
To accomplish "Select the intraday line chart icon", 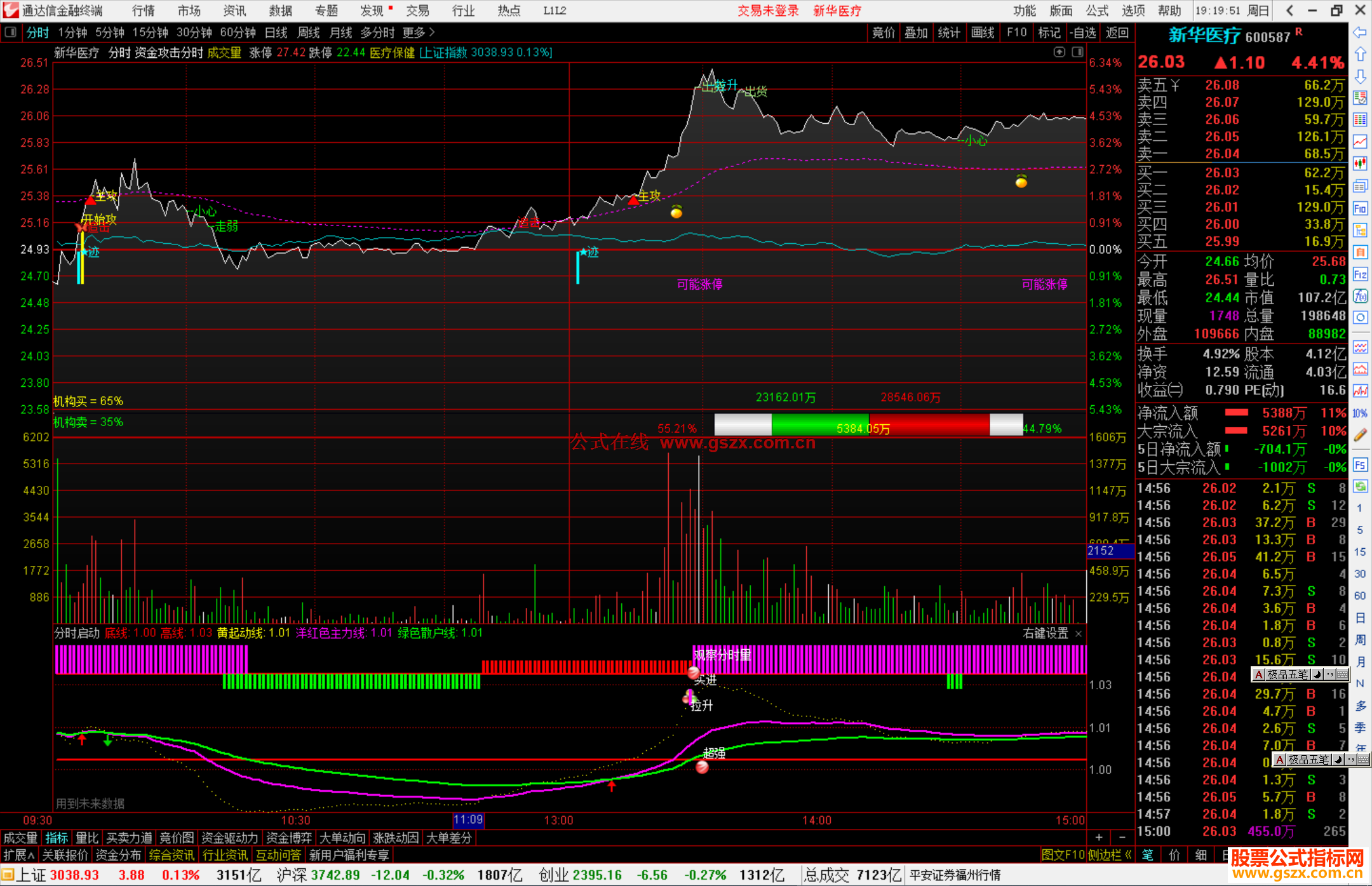I will (x=1360, y=142).
